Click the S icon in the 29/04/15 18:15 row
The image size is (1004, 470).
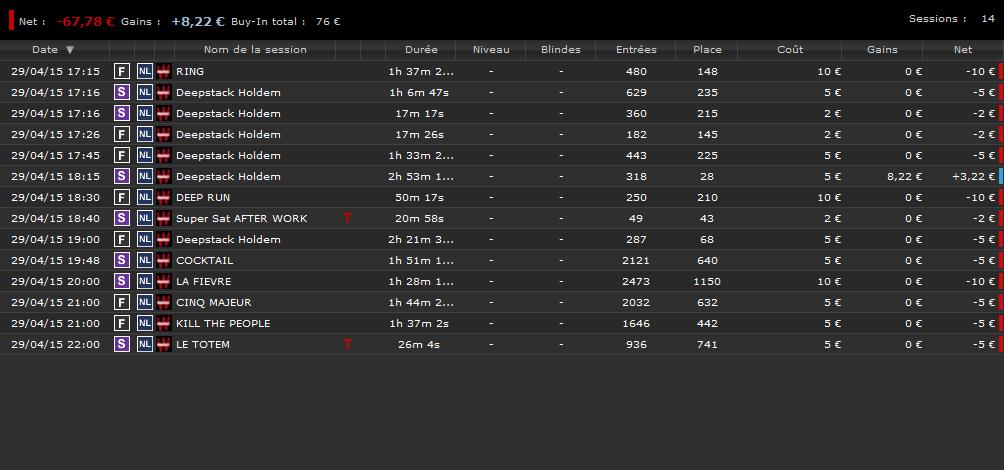pyautogui.click(x=122, y=176)
